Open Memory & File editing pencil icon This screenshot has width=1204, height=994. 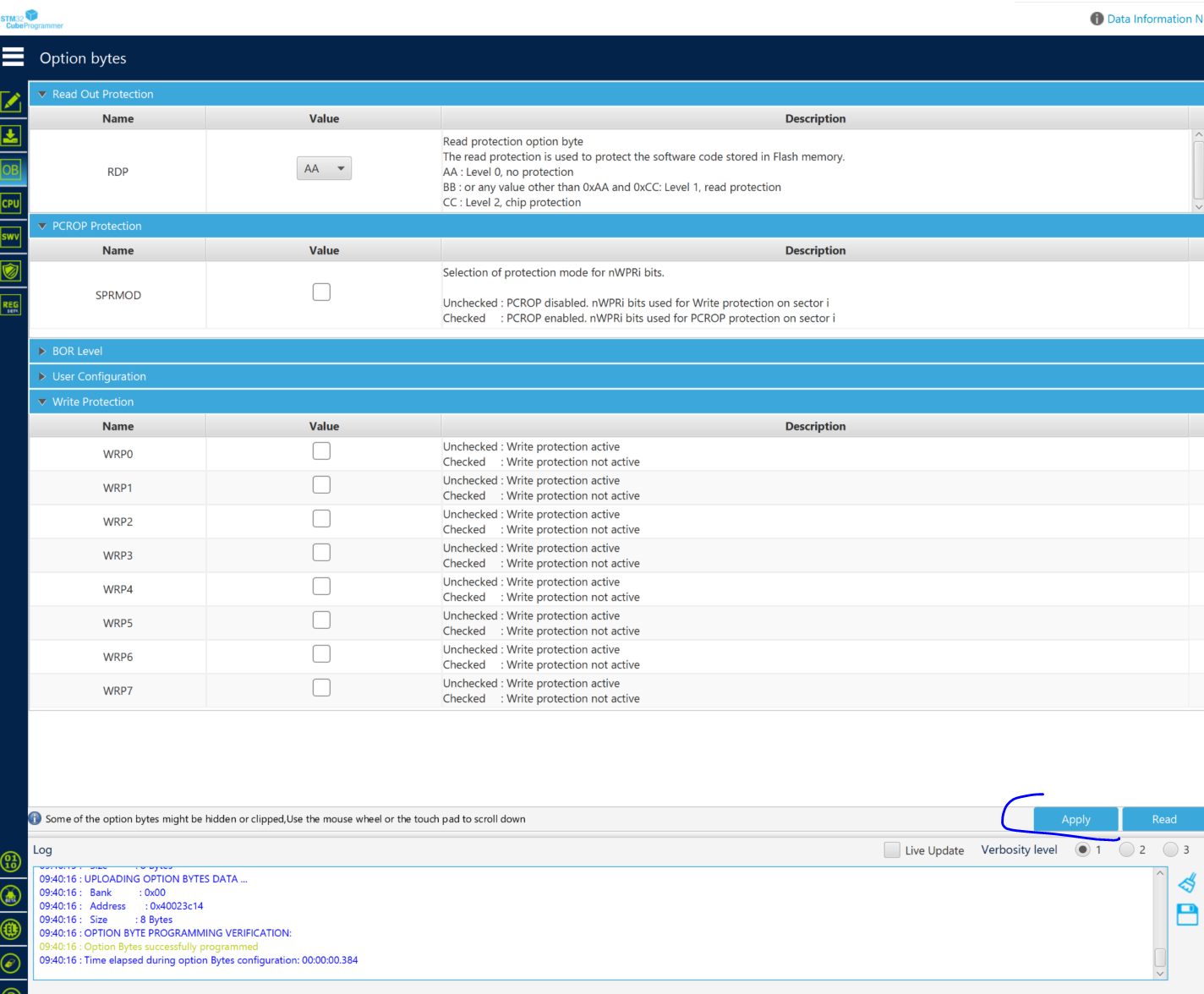(11, 101)
